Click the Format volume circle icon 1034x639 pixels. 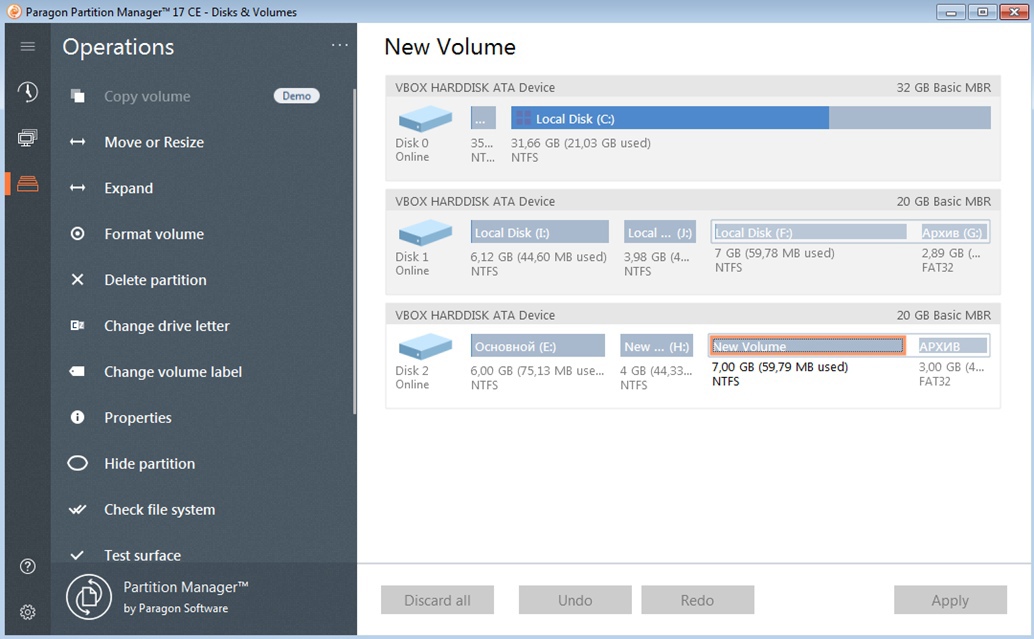pyautogui.click(x=78, y=233)
